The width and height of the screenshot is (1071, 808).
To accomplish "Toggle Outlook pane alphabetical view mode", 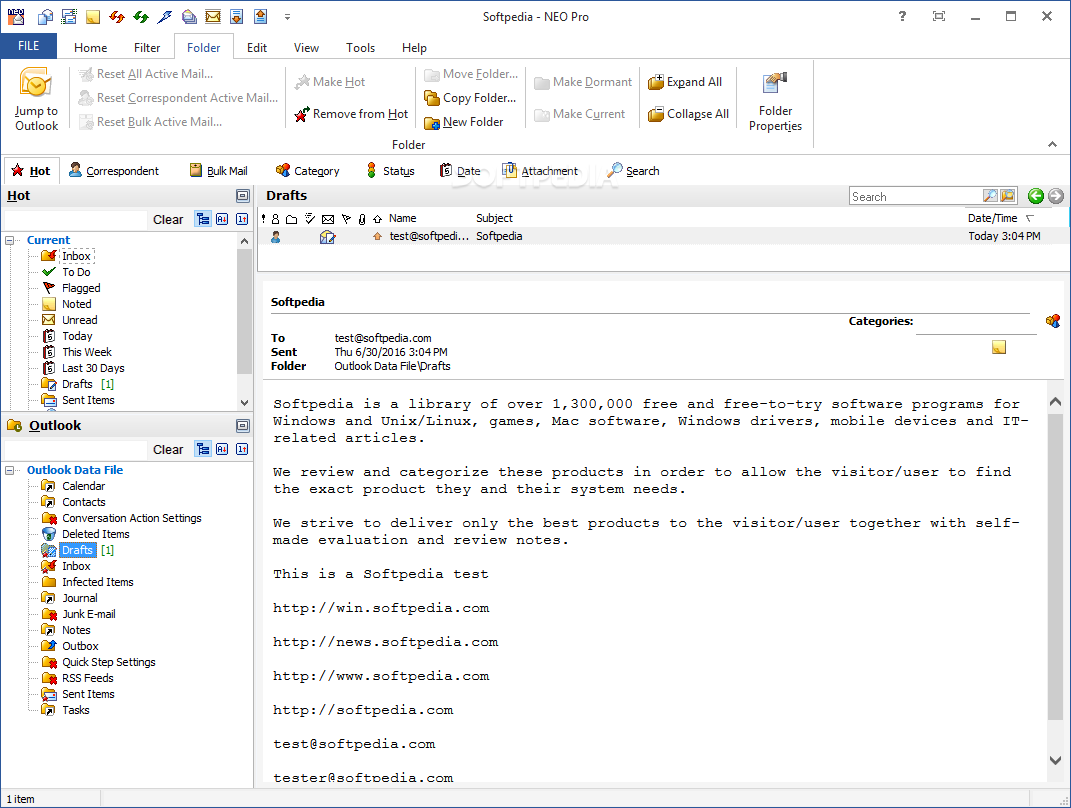I will click(222, 449).
